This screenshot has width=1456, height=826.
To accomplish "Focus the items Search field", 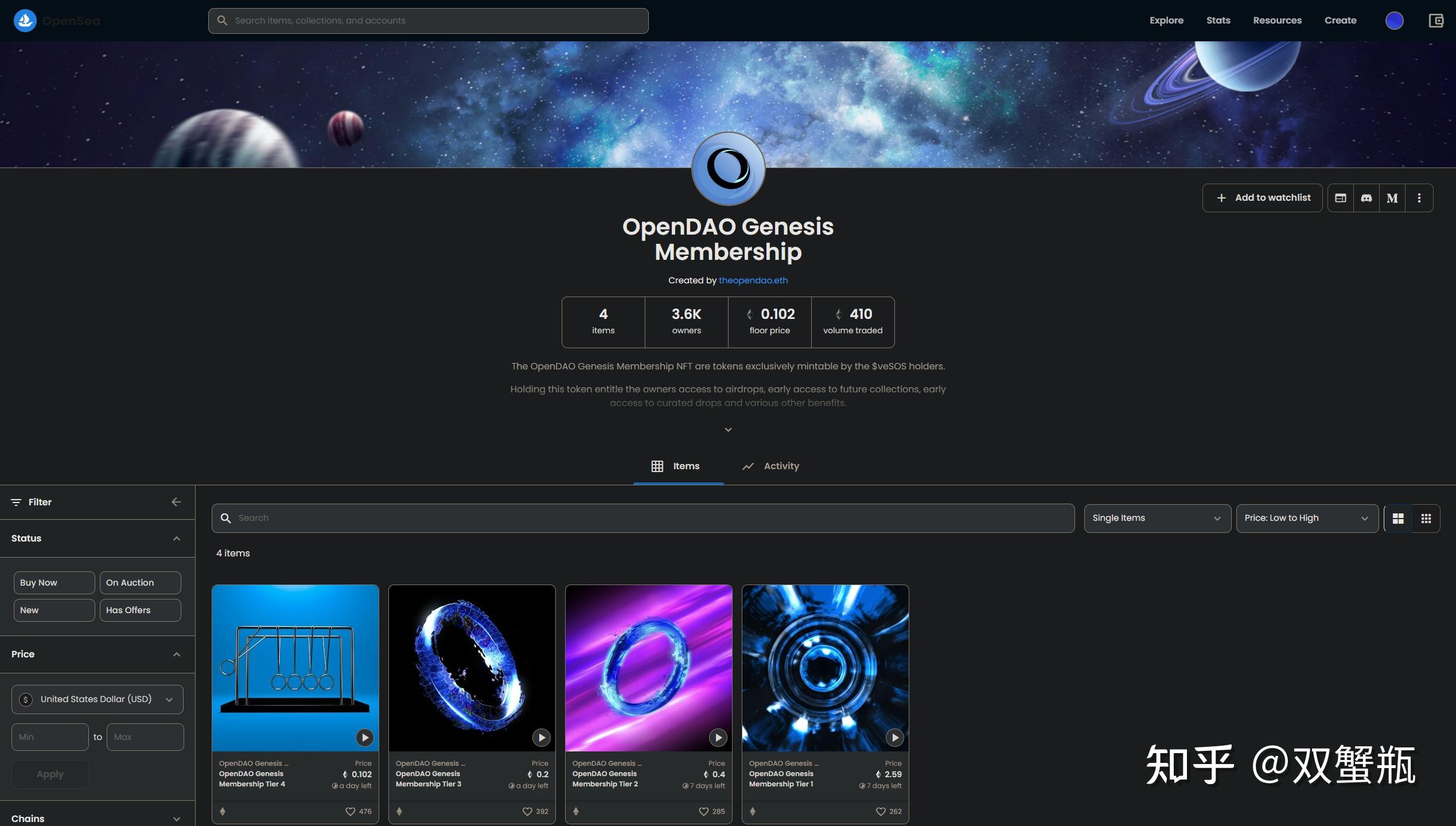I will pyautogui.click(x=643, y=519).
